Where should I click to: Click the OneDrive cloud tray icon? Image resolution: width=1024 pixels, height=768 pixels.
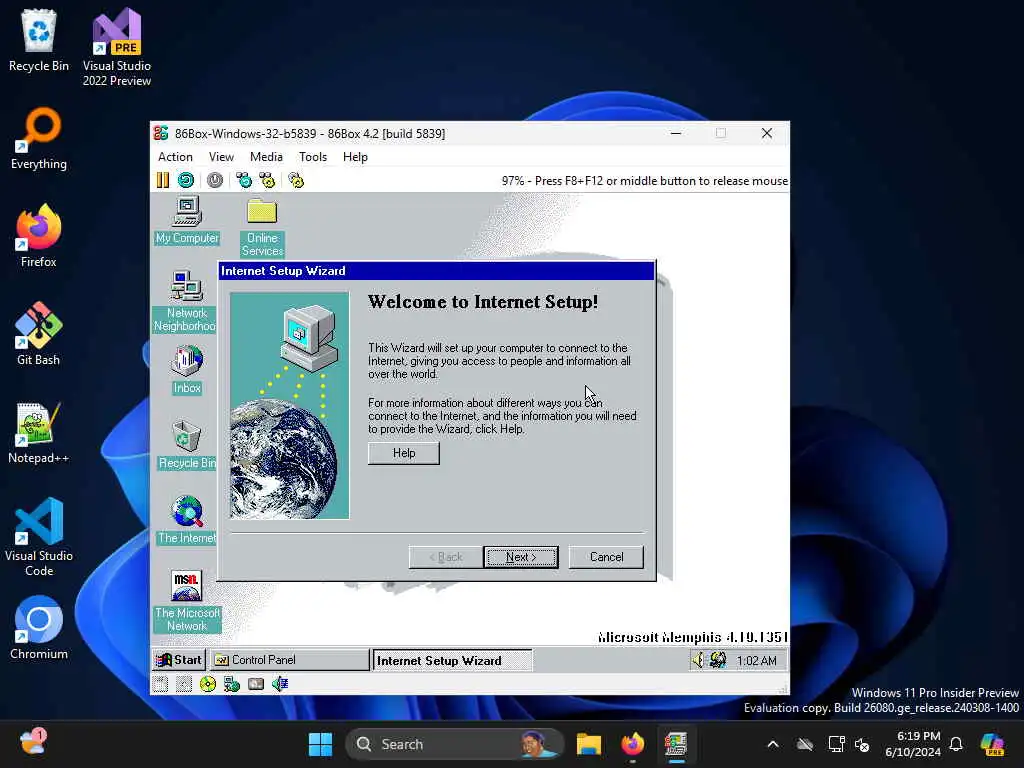click(x=805, y=744)
